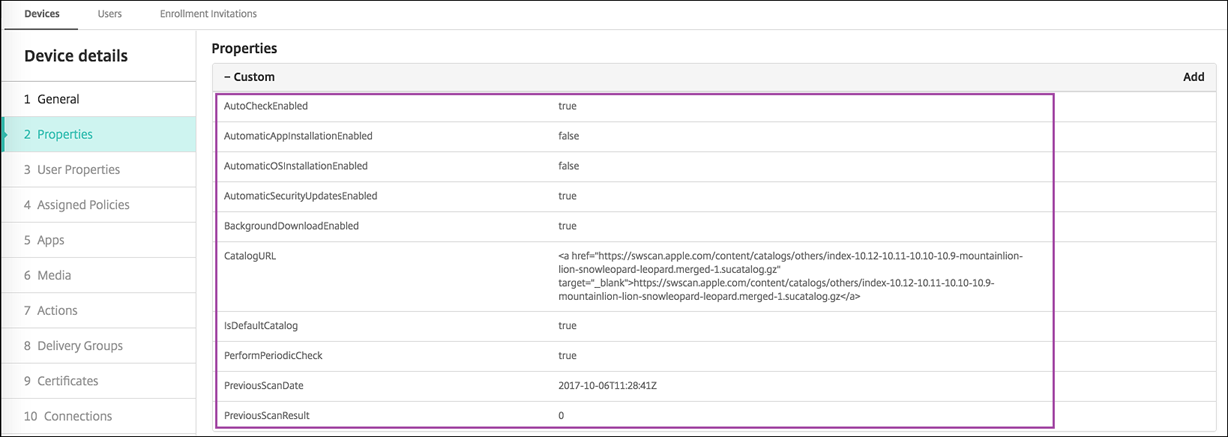
Task: Select the BackgroundDownloadEnabled property row
Action: (x=291, y=226)
